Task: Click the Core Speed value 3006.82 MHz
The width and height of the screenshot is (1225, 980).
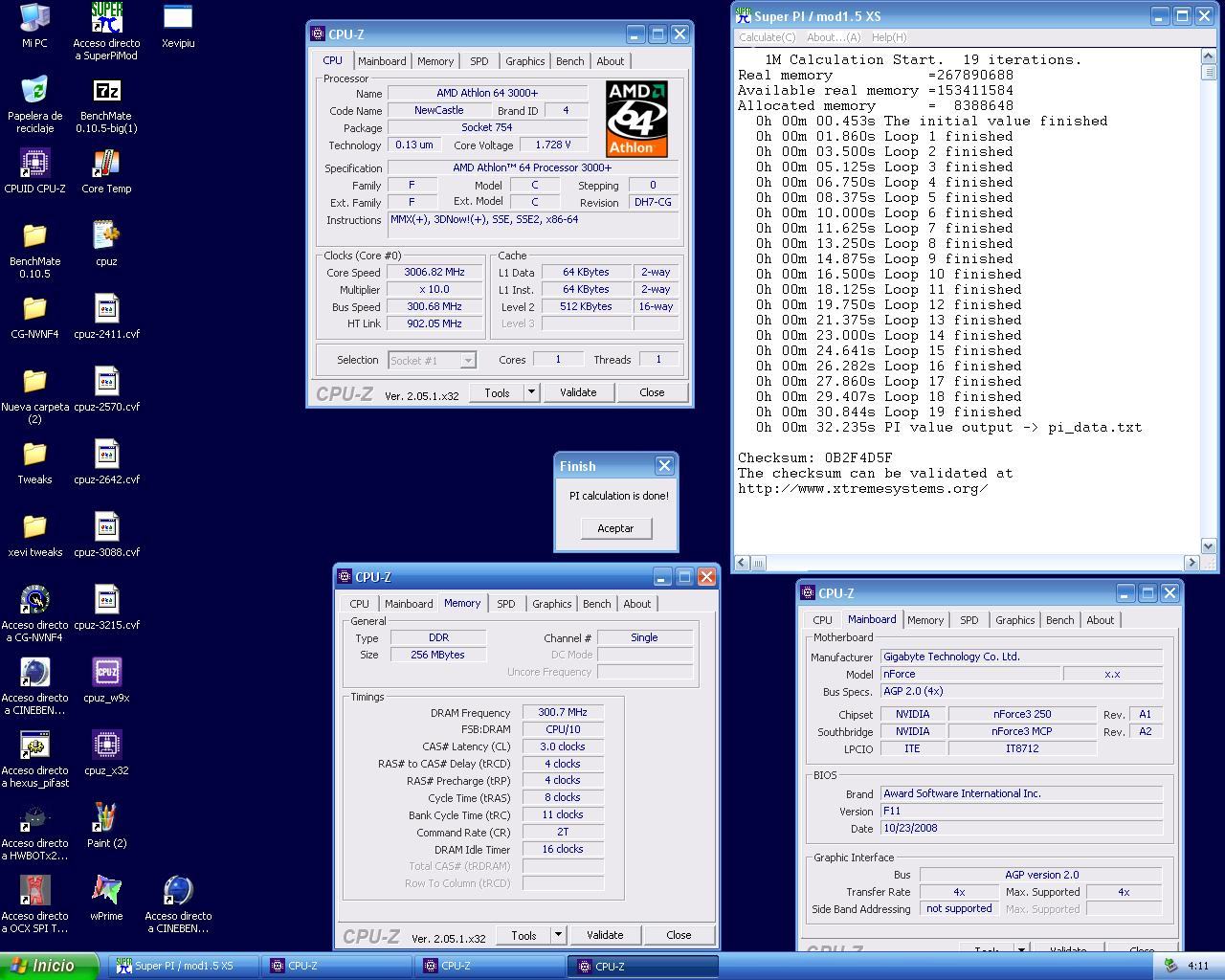Action: [434, 272]
